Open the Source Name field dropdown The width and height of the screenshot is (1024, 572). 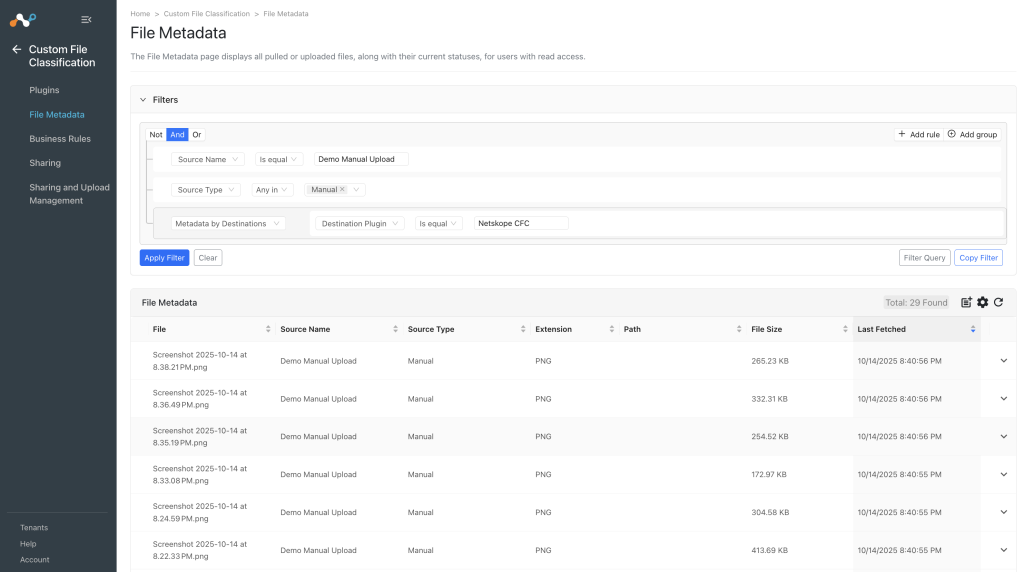(x=208, y=159)
